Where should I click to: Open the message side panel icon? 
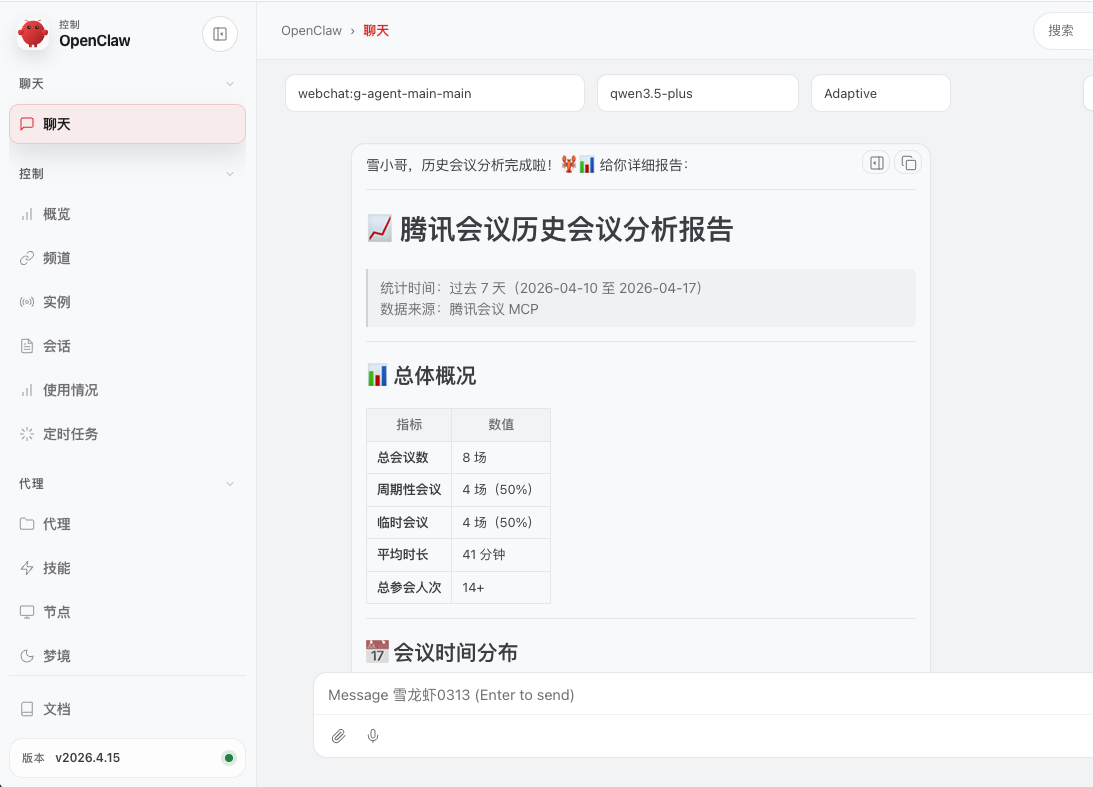pyautogui.click(x=877, y=163)
